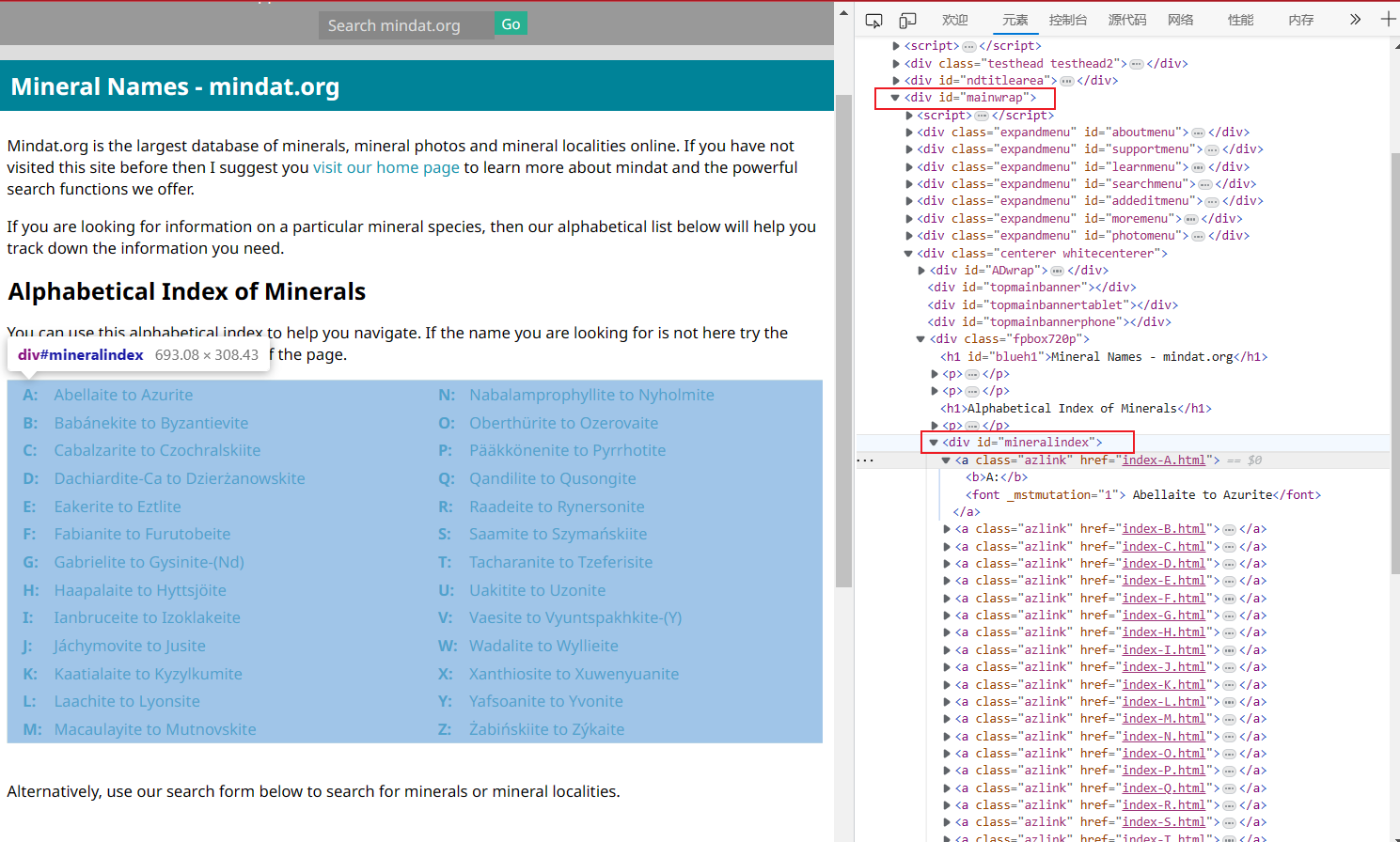Open G: Gabrielite to Gysinite-(Nd) index
The height and width of the screenshot is (842, 1400).
[x=134, y=562]
